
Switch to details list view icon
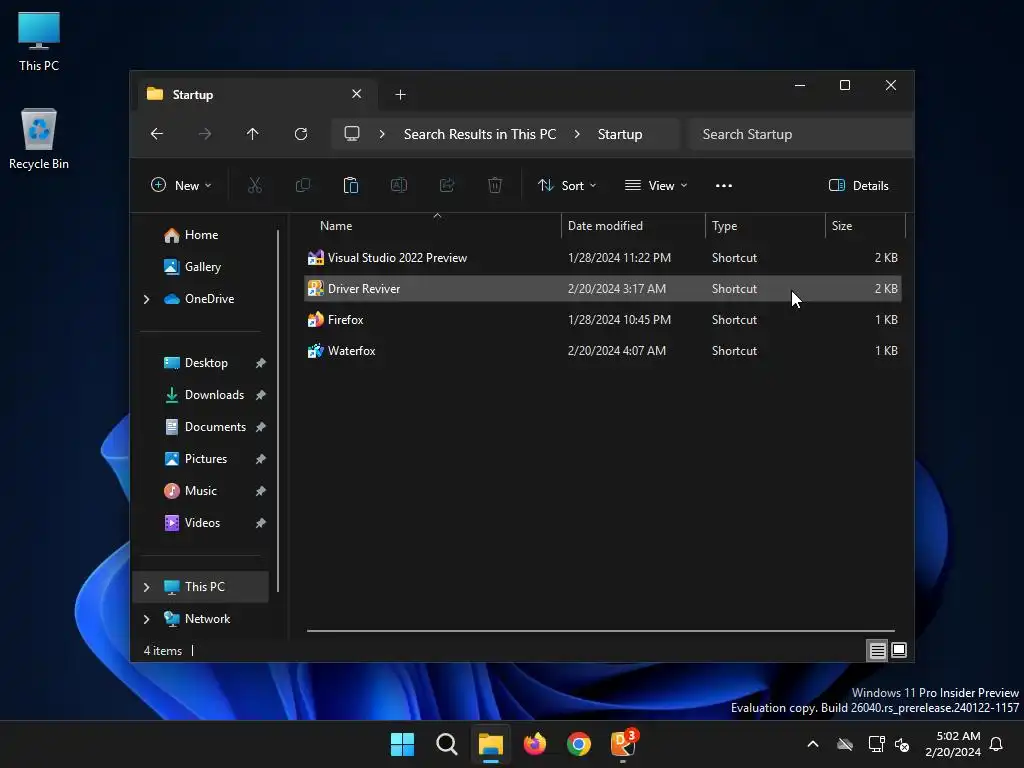[877, 650]
